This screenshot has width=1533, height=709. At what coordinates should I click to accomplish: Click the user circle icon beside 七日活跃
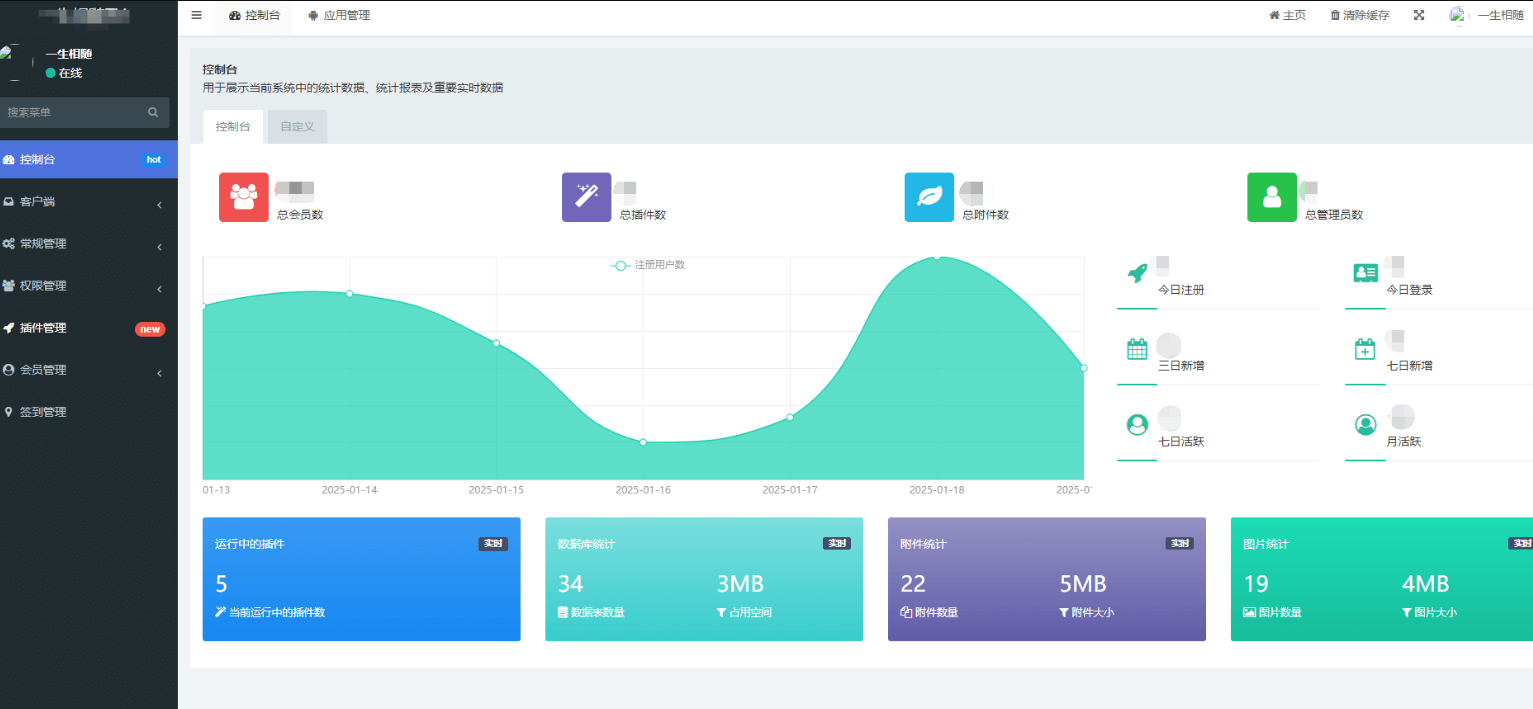1137,425
